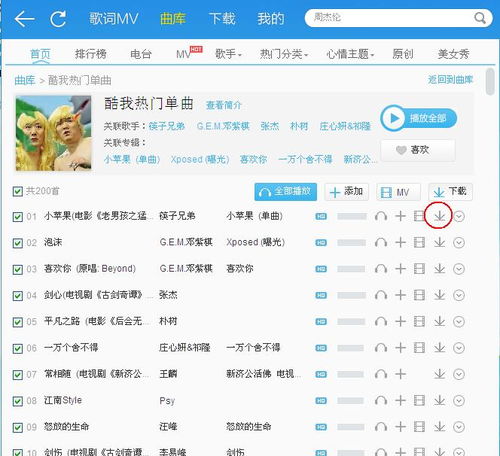
Task: Open the 热门分类 dropdown
Action: 284,54
